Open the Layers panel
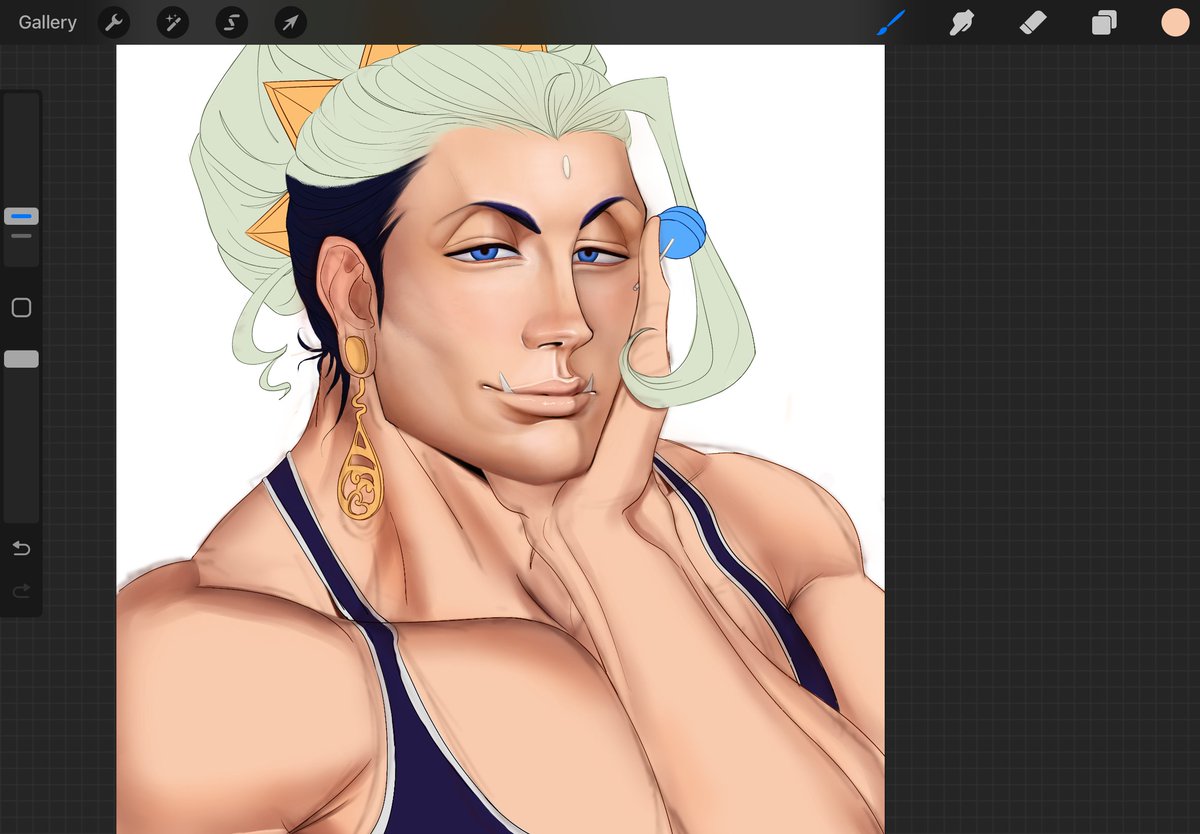 pyautogui.click(x=1104, y=22)
